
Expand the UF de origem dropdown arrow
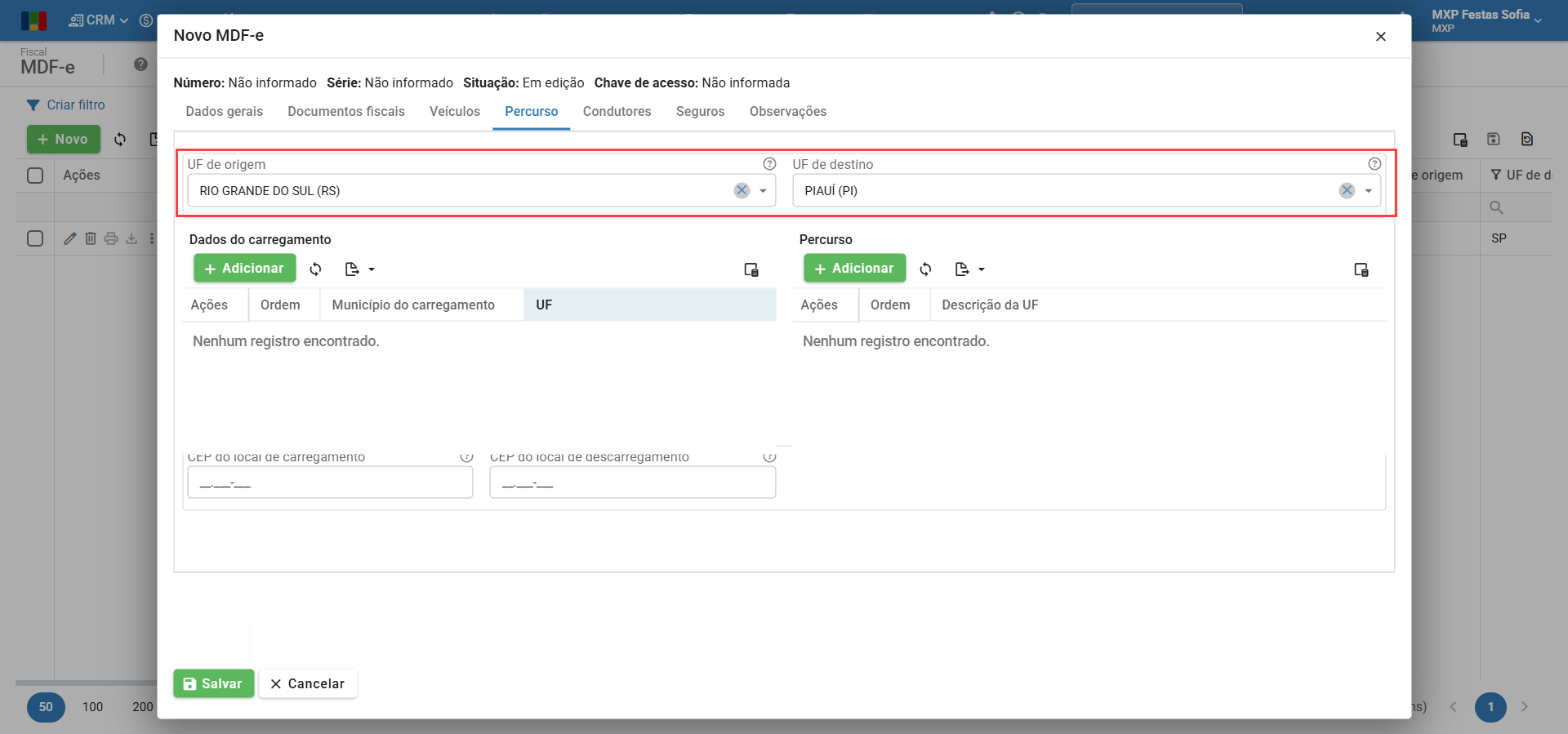point(763,191)
